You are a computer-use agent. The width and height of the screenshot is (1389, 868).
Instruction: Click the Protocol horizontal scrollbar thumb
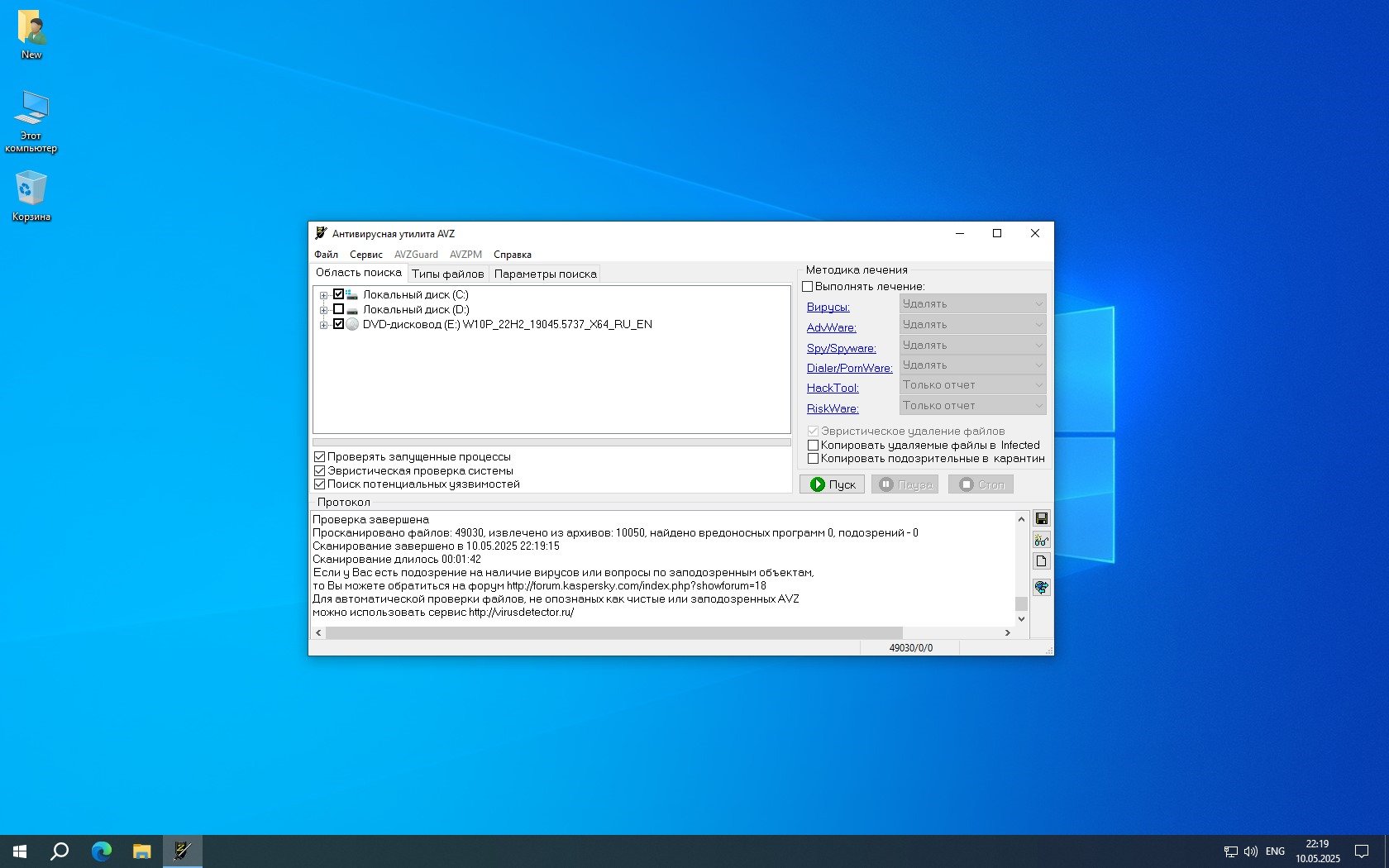[613, 632]
